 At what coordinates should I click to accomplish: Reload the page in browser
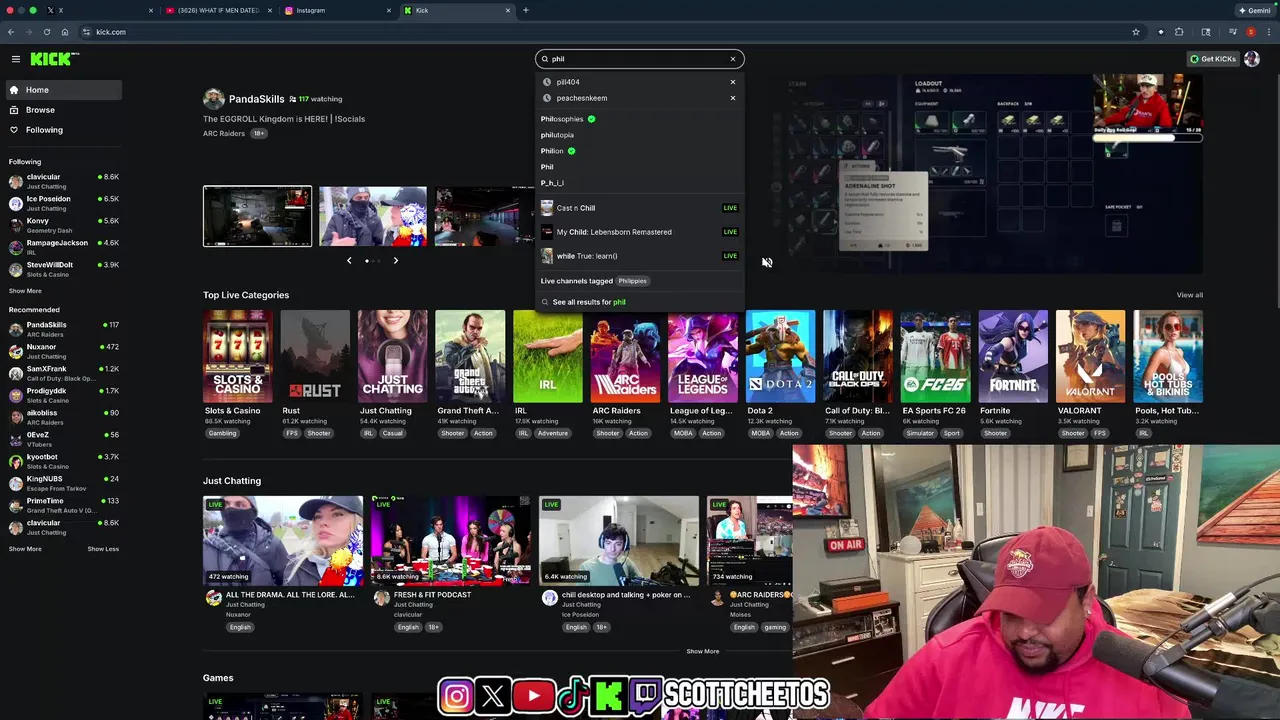pos(46,32)
